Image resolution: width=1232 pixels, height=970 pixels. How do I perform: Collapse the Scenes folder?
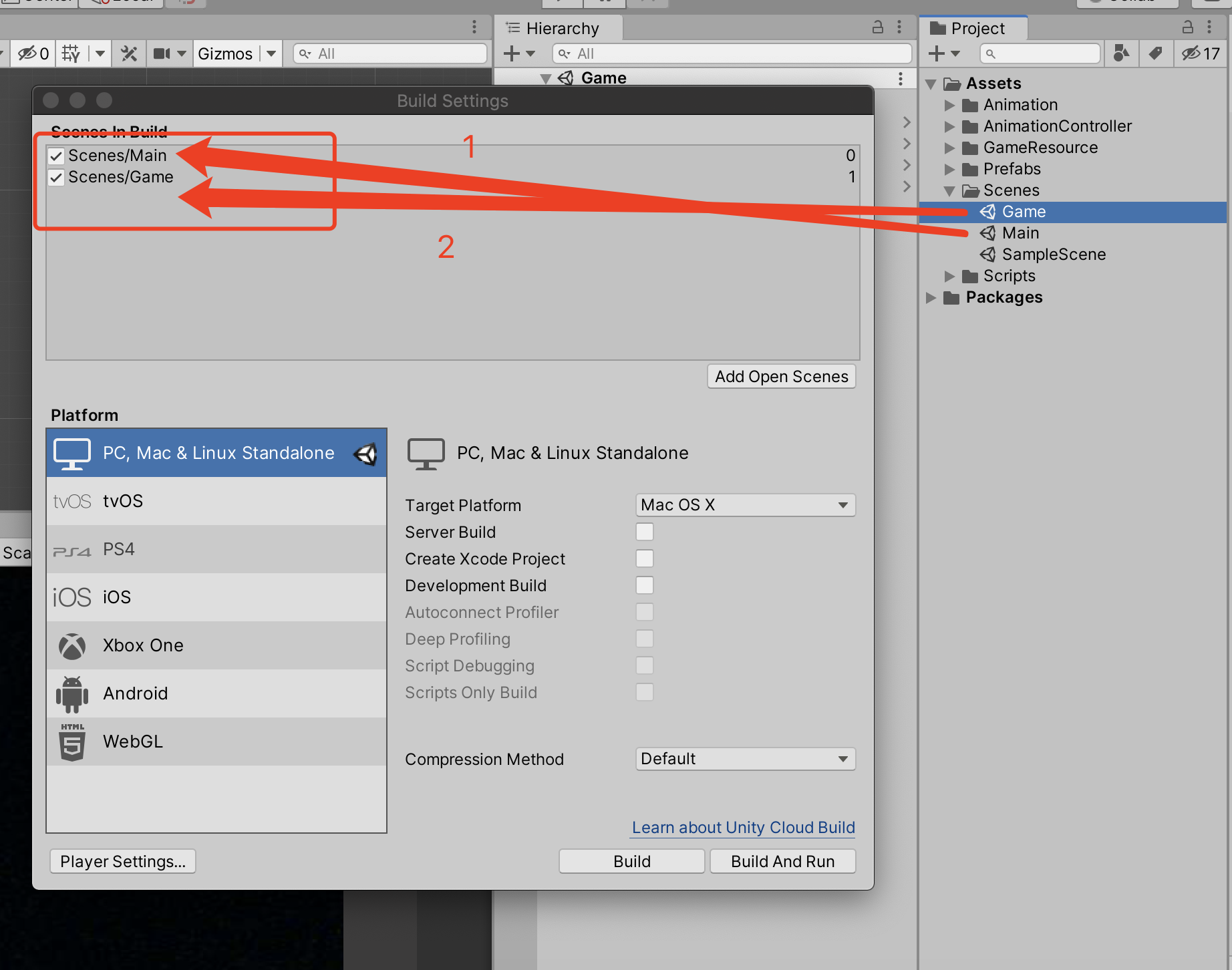(x=949, y=191)
